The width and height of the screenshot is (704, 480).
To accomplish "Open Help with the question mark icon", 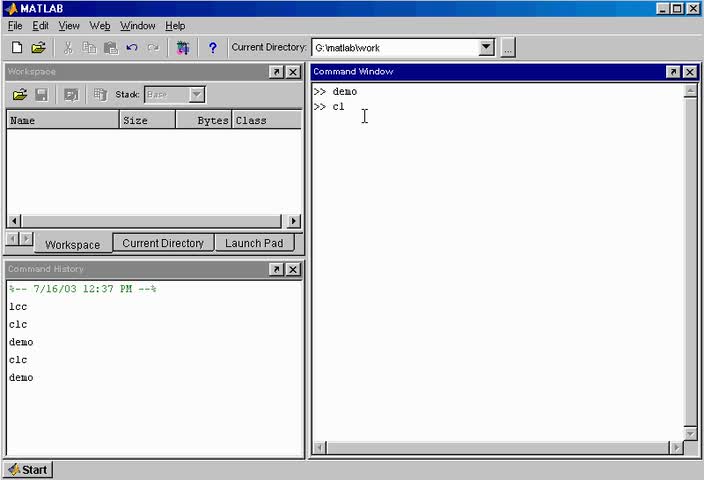I will click(x=212, y=48).
